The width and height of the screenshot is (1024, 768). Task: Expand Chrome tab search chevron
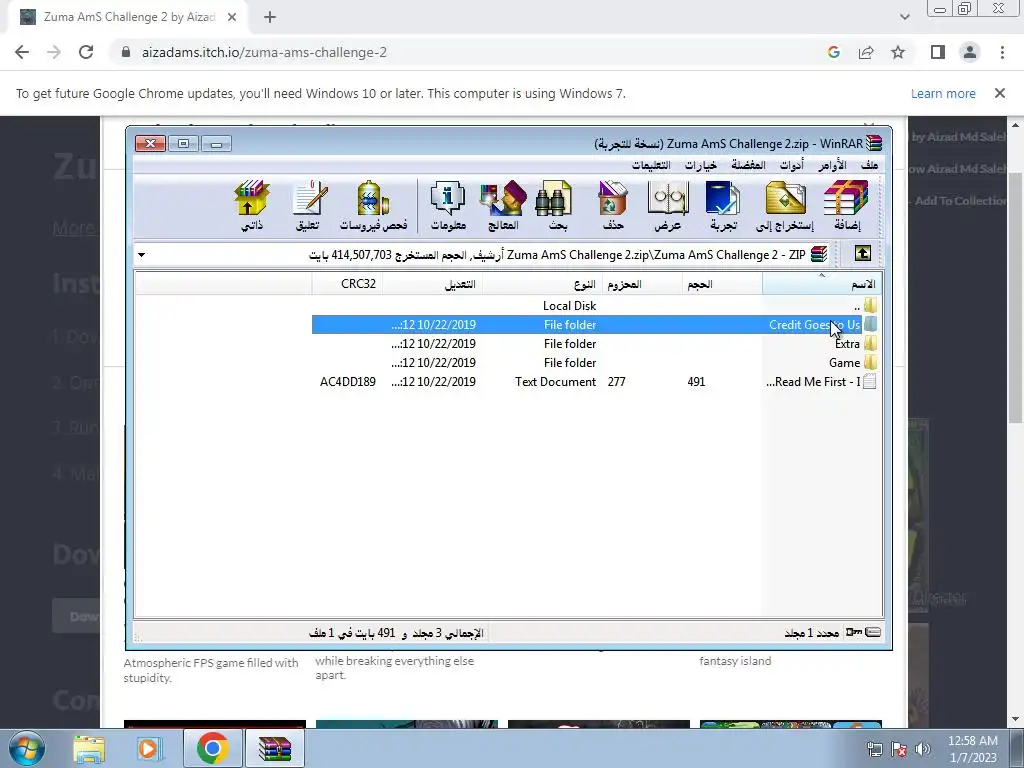pos(904,17)
